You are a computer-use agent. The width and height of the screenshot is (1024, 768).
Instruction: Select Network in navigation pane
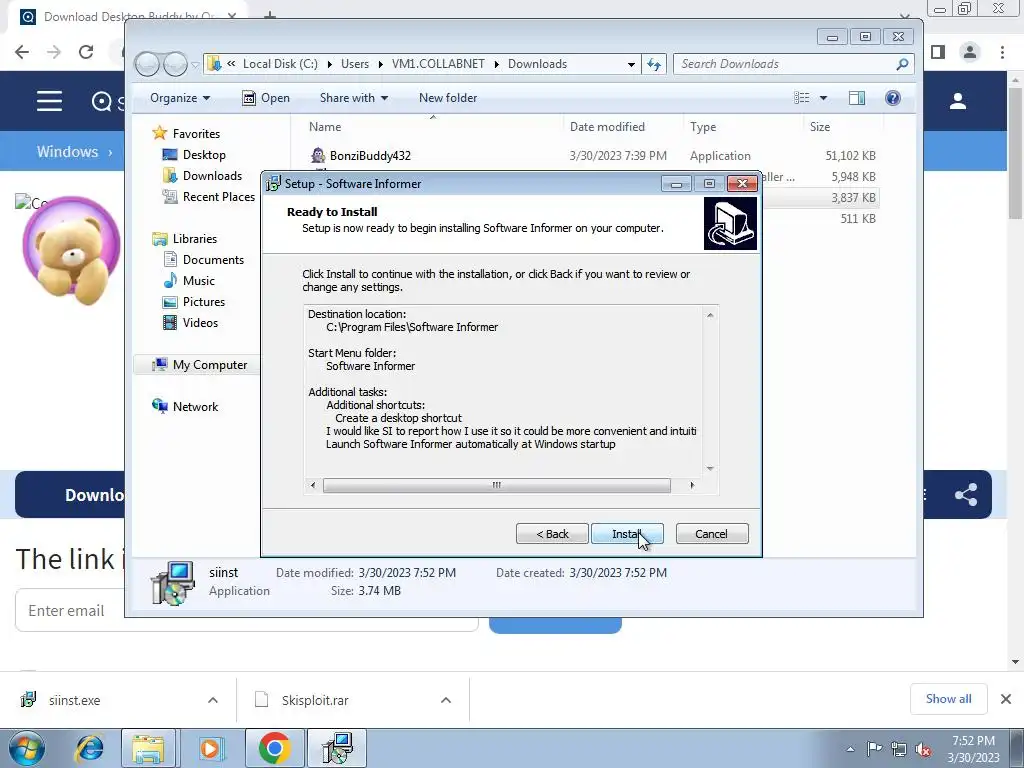pyautogui.click(x=195, y=407)
